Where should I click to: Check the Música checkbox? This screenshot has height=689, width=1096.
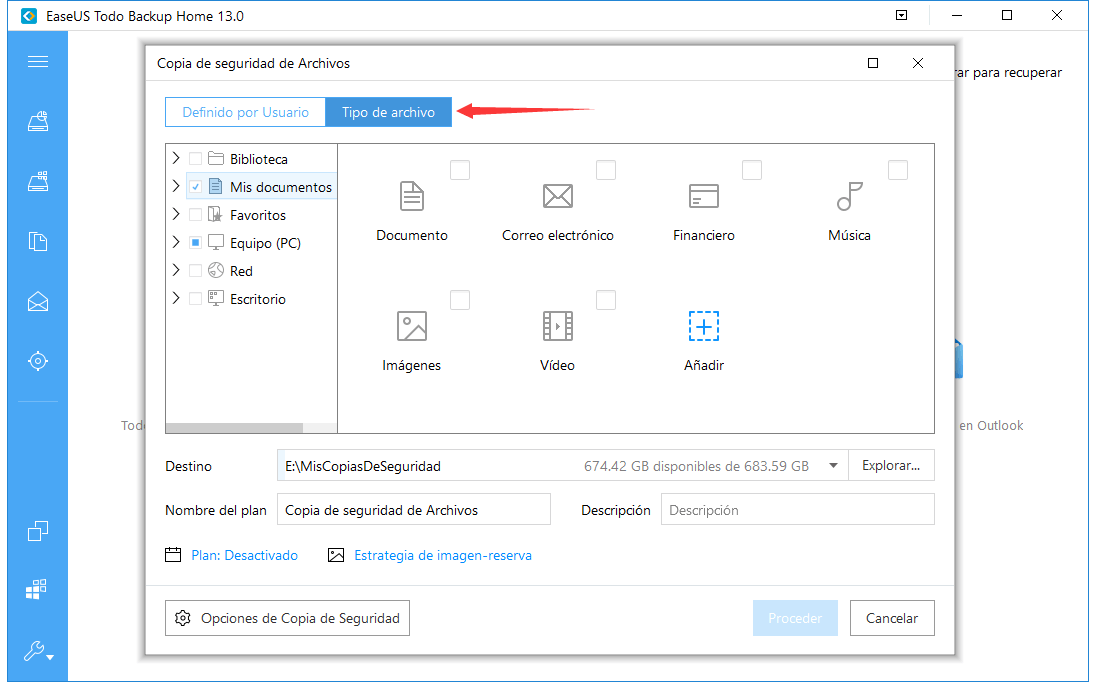pyautogui.click(x=898, y=170)
